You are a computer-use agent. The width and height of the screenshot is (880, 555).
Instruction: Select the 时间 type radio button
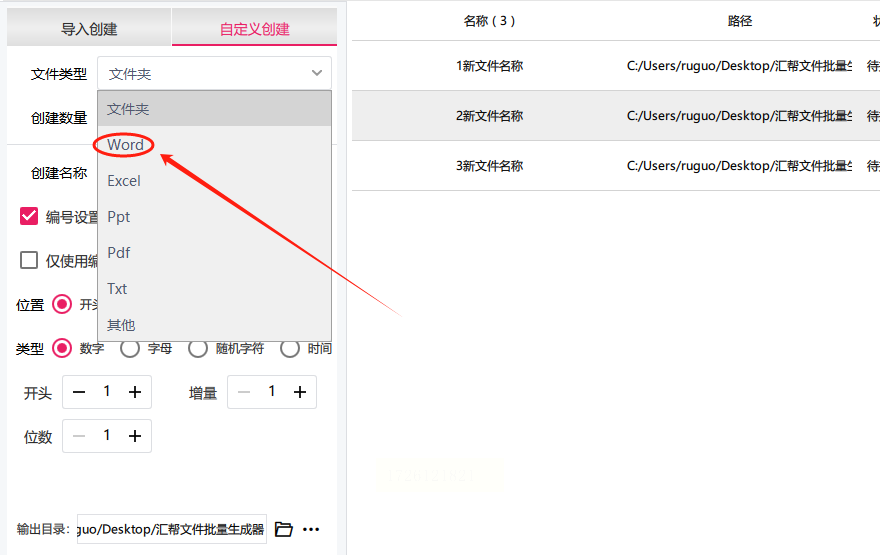(290, 348)
